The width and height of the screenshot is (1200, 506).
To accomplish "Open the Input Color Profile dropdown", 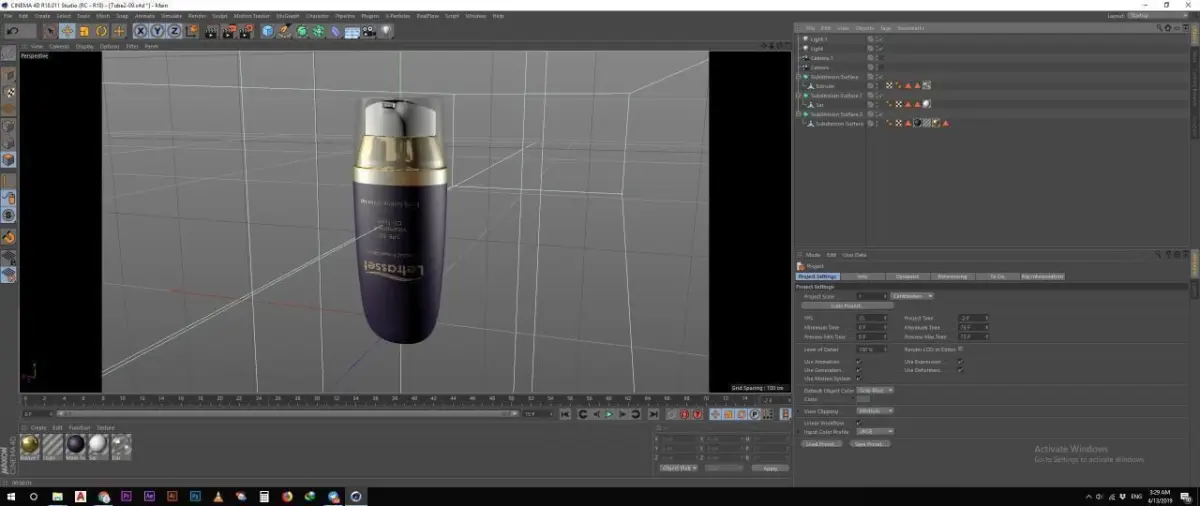I will (875, 431).
